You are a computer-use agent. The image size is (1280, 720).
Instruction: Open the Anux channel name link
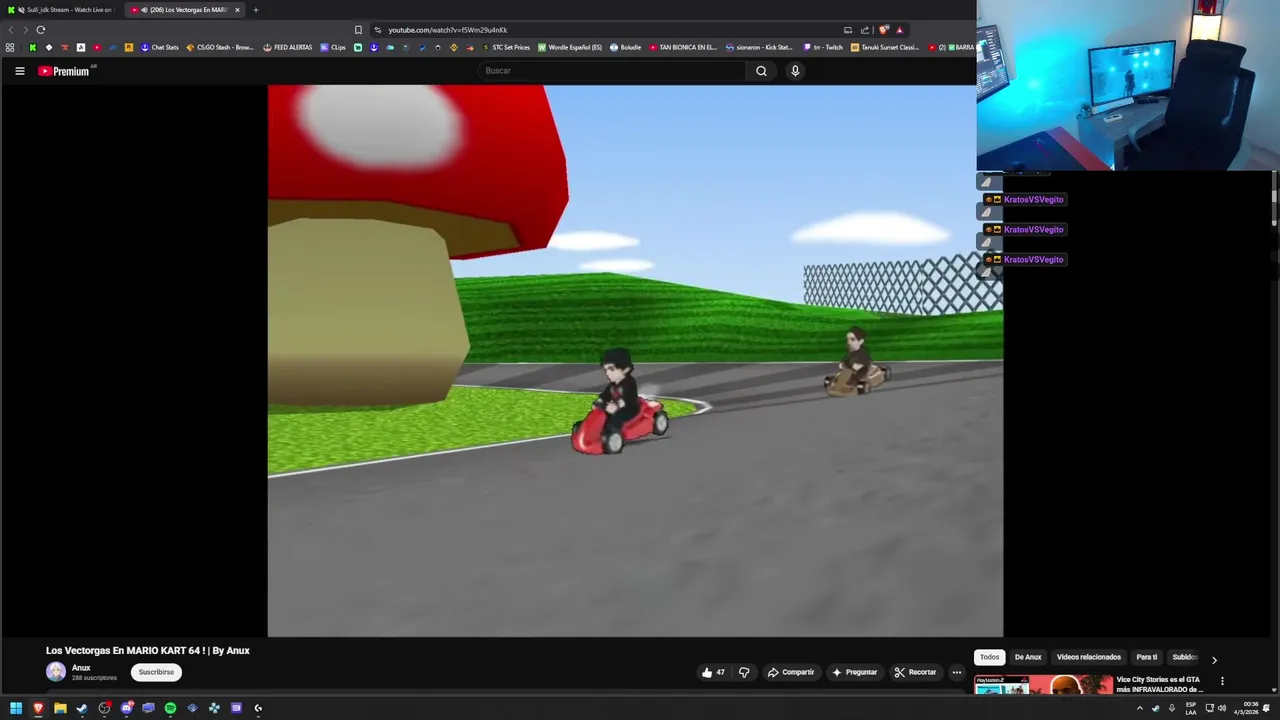click(x=81, y=668)
